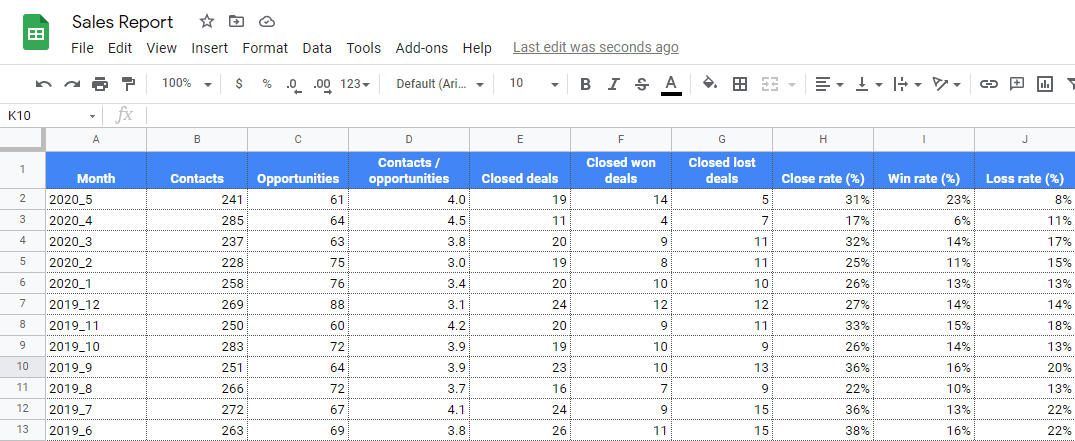This screenshot has height=441, width=1075.
Task: Expand the Default (Arial) font dropdown
Action: coord(440,84)
